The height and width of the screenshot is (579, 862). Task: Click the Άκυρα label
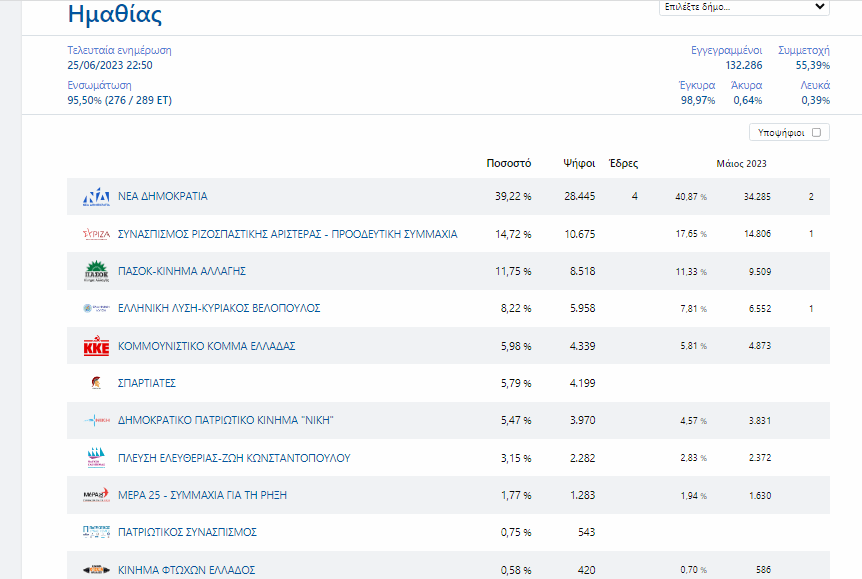tap(747, 86)
